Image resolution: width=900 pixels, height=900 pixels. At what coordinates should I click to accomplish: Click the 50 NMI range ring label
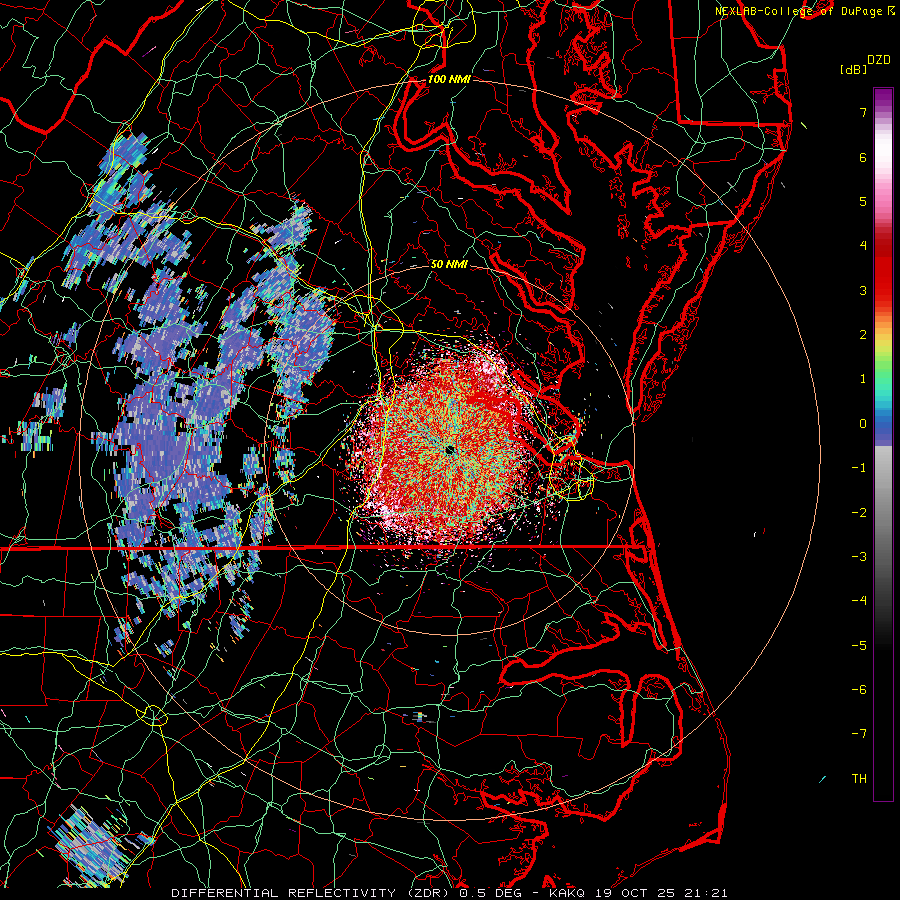click(x=449, y=264)
